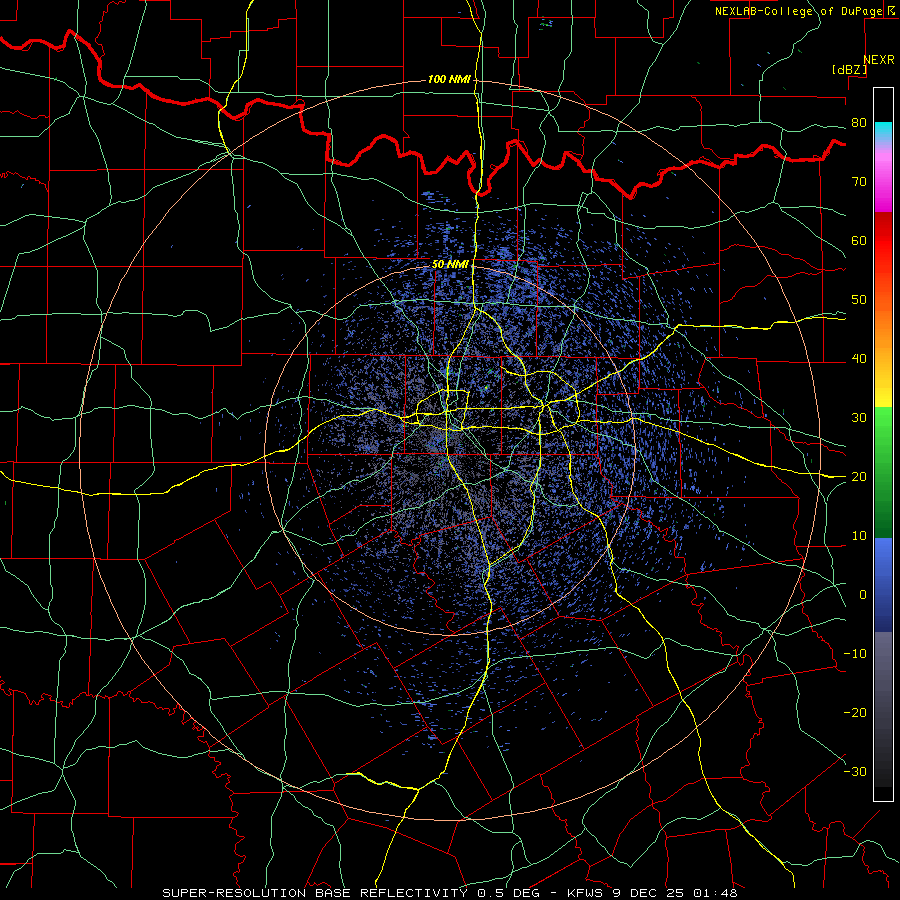The height and width of the screenshot is (900, 900).
Task: Select the "-10" value on the dBZ scale
Action: [855, 654]
